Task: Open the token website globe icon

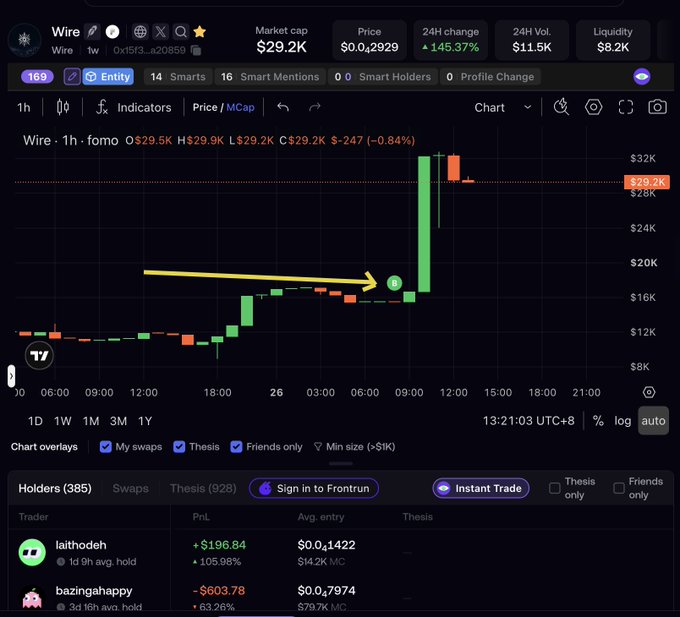Action: (140, 32)
